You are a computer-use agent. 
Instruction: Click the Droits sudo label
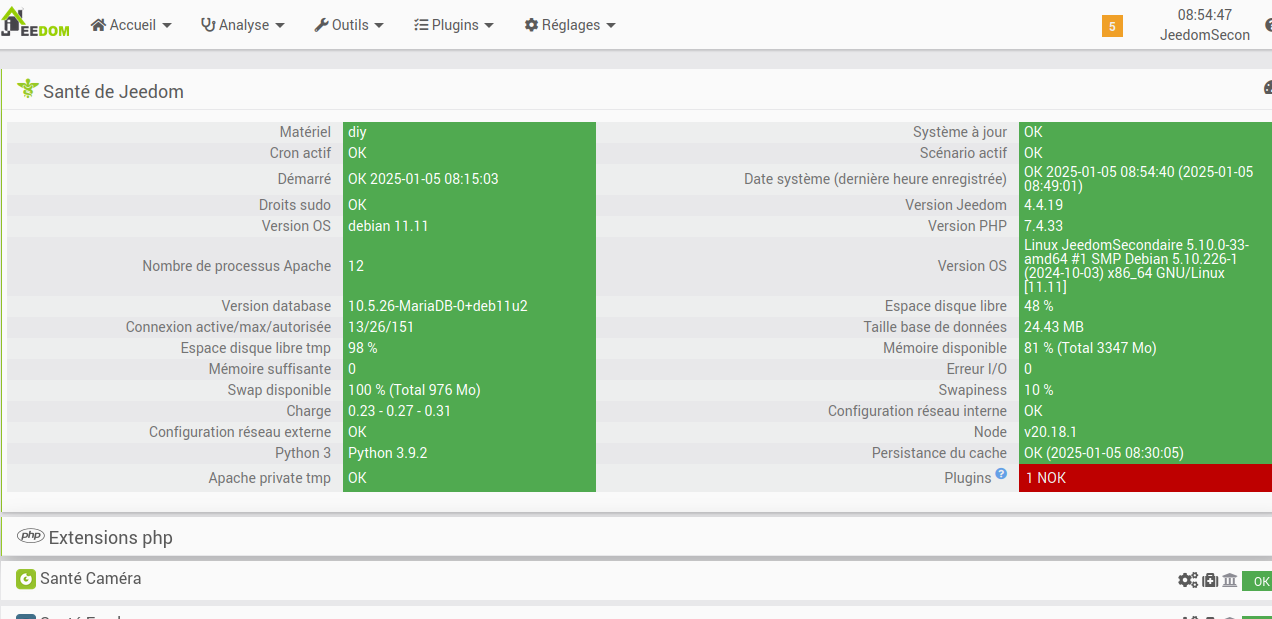click(295, 205)
